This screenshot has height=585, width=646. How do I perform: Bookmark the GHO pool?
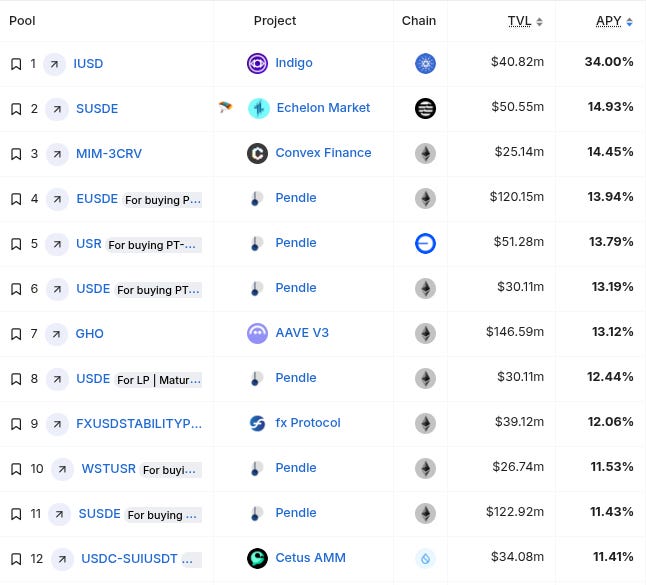click(x=16, y=334)
